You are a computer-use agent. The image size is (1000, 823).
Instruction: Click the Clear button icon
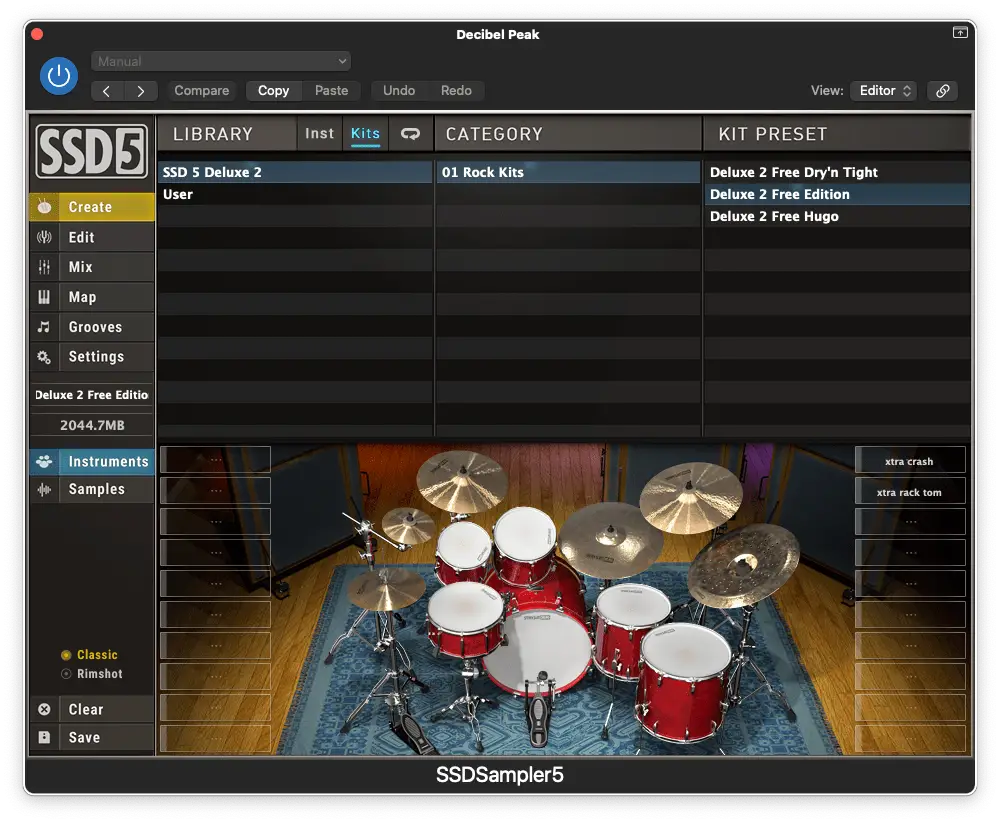point(44,709)
